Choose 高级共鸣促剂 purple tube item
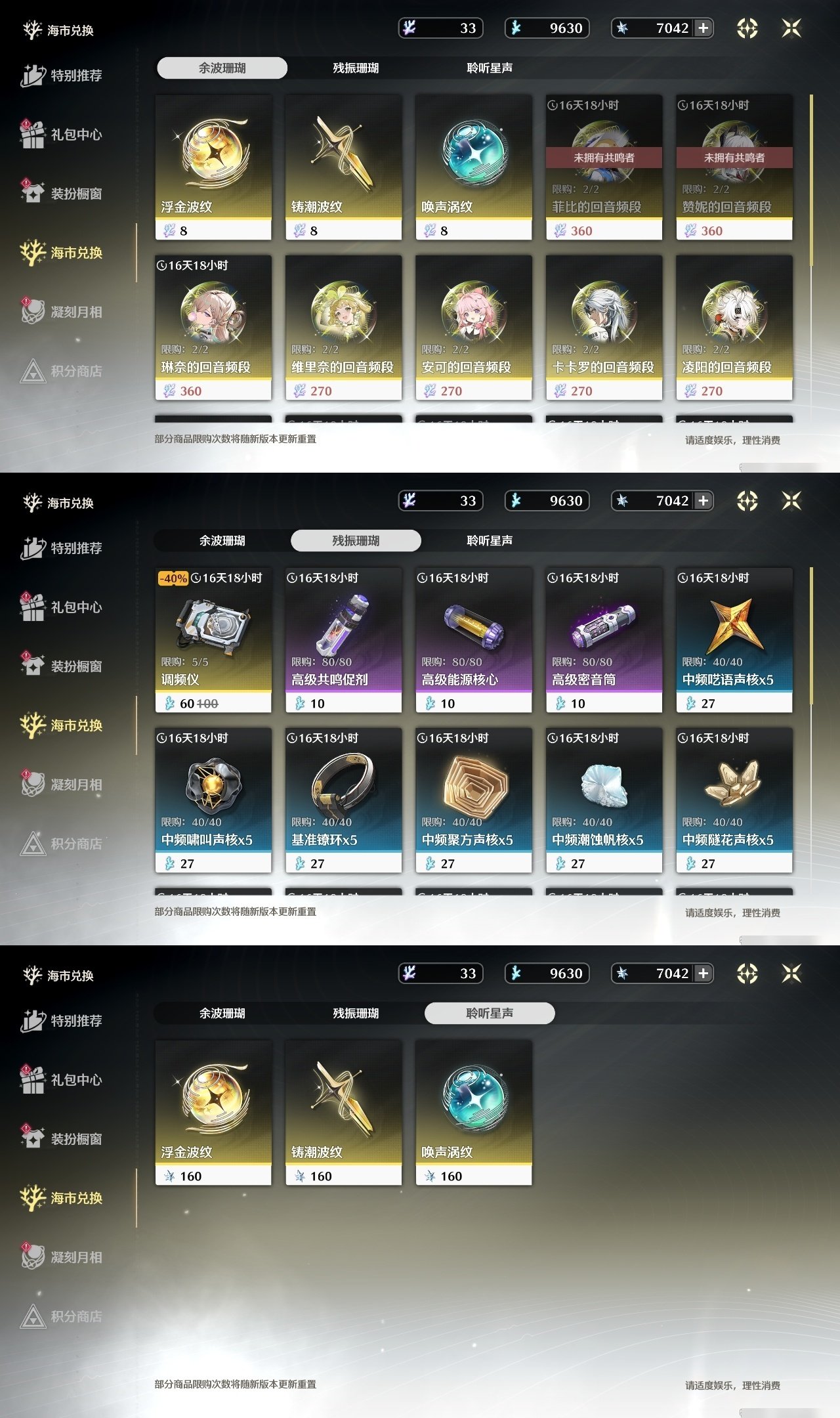The image size is (840, 1418). click(343, 640)
